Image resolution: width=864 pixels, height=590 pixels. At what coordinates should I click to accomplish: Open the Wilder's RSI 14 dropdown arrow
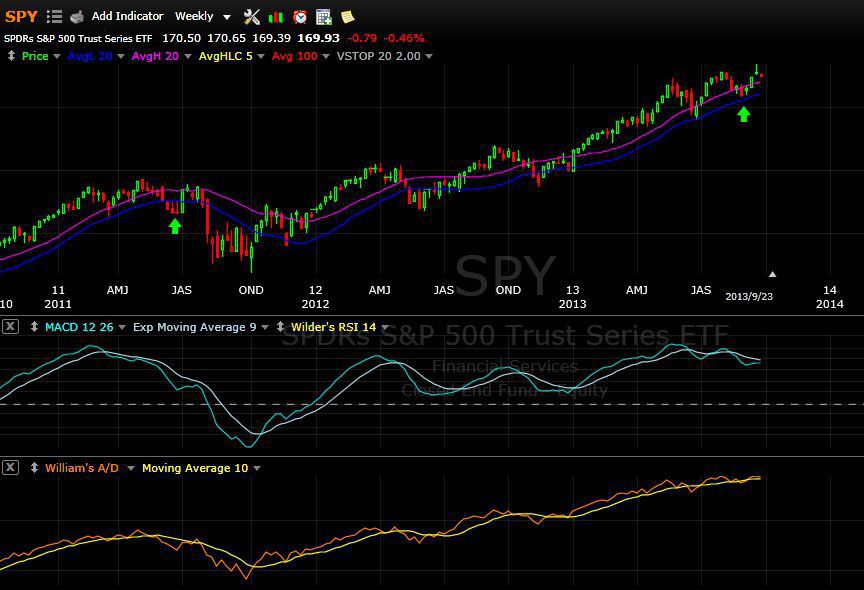(385, 327)
